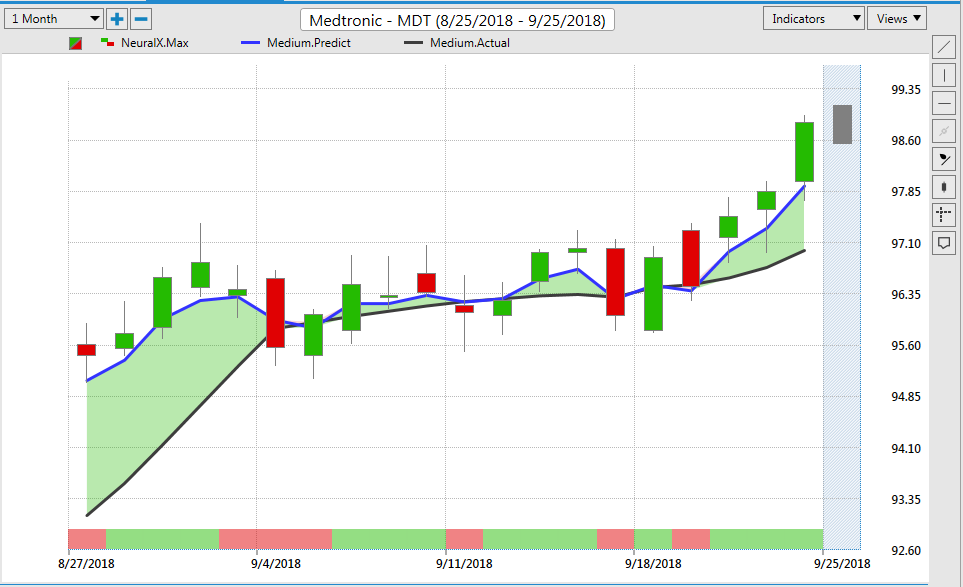
Task: Click the Medium.Actual dark line swatch
Action: coord(413,43)
